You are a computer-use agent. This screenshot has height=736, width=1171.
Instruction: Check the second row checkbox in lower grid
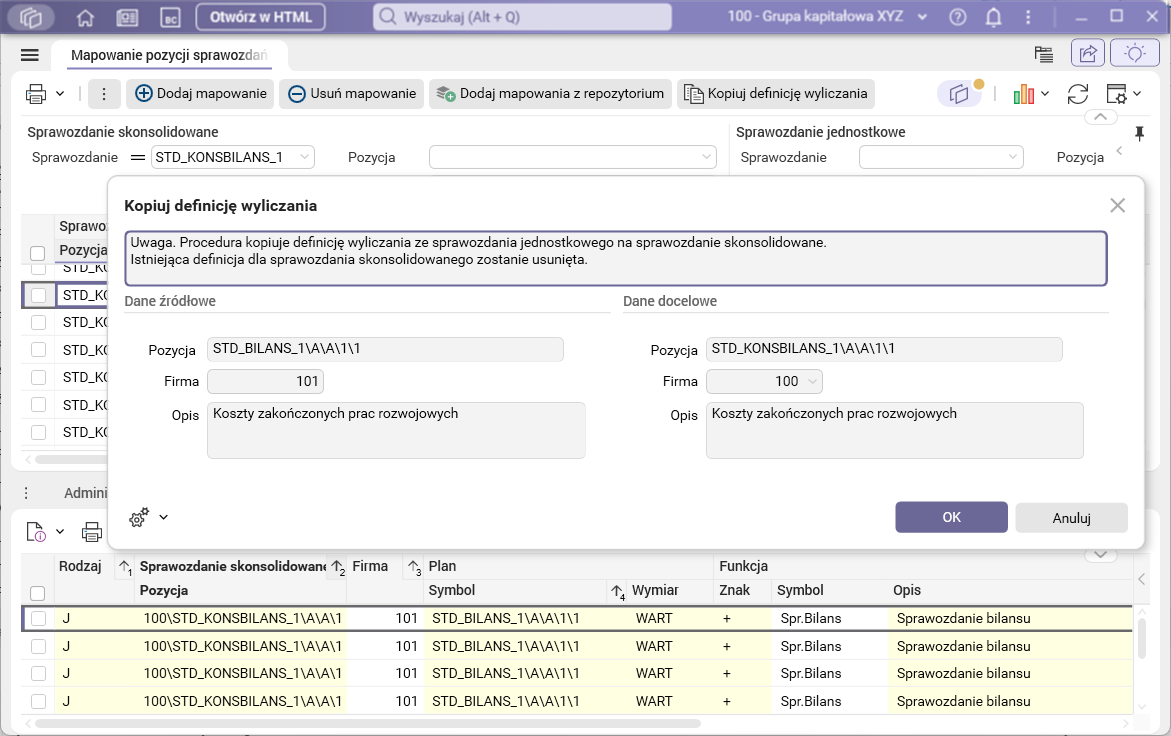(38, 646)
